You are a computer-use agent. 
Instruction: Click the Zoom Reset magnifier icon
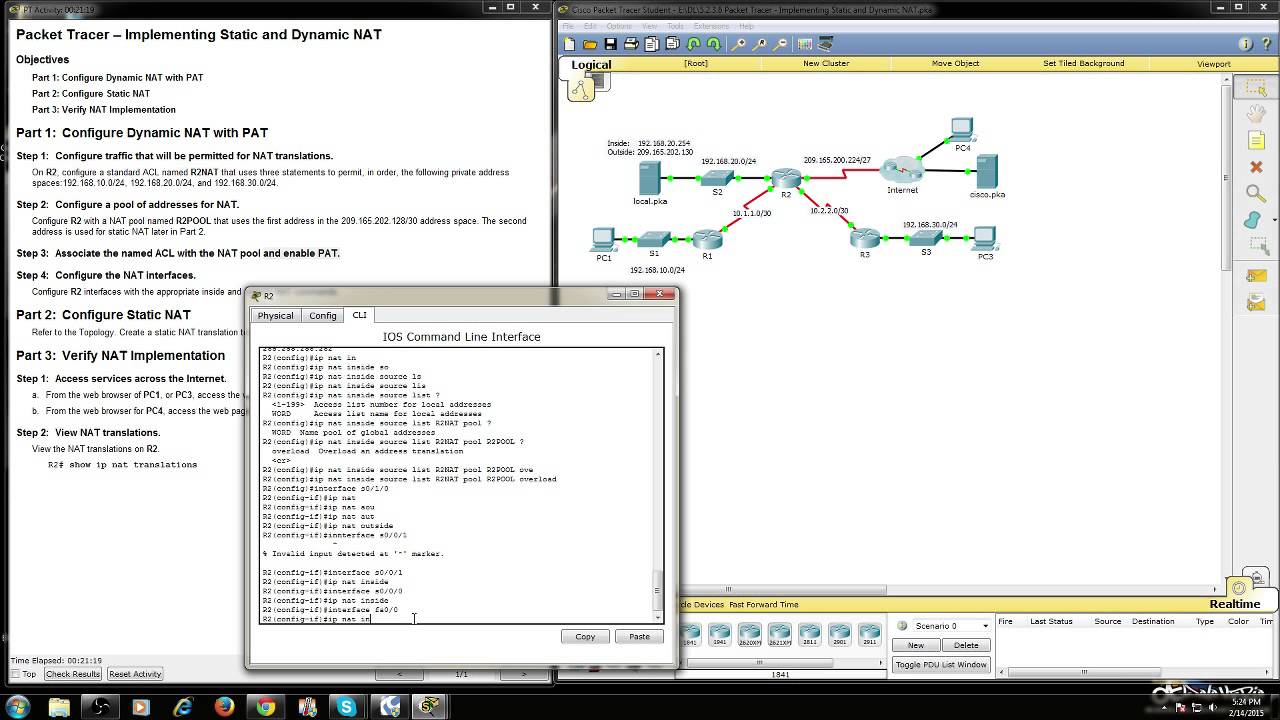pos(759,44)
